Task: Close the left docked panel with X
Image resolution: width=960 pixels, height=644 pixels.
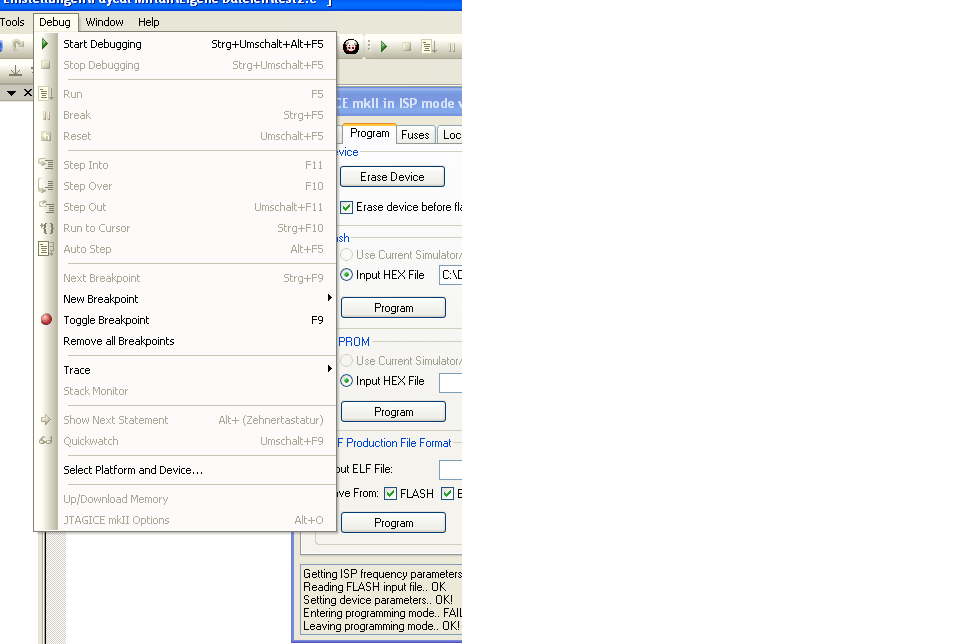Action: [x=28, y=92]
